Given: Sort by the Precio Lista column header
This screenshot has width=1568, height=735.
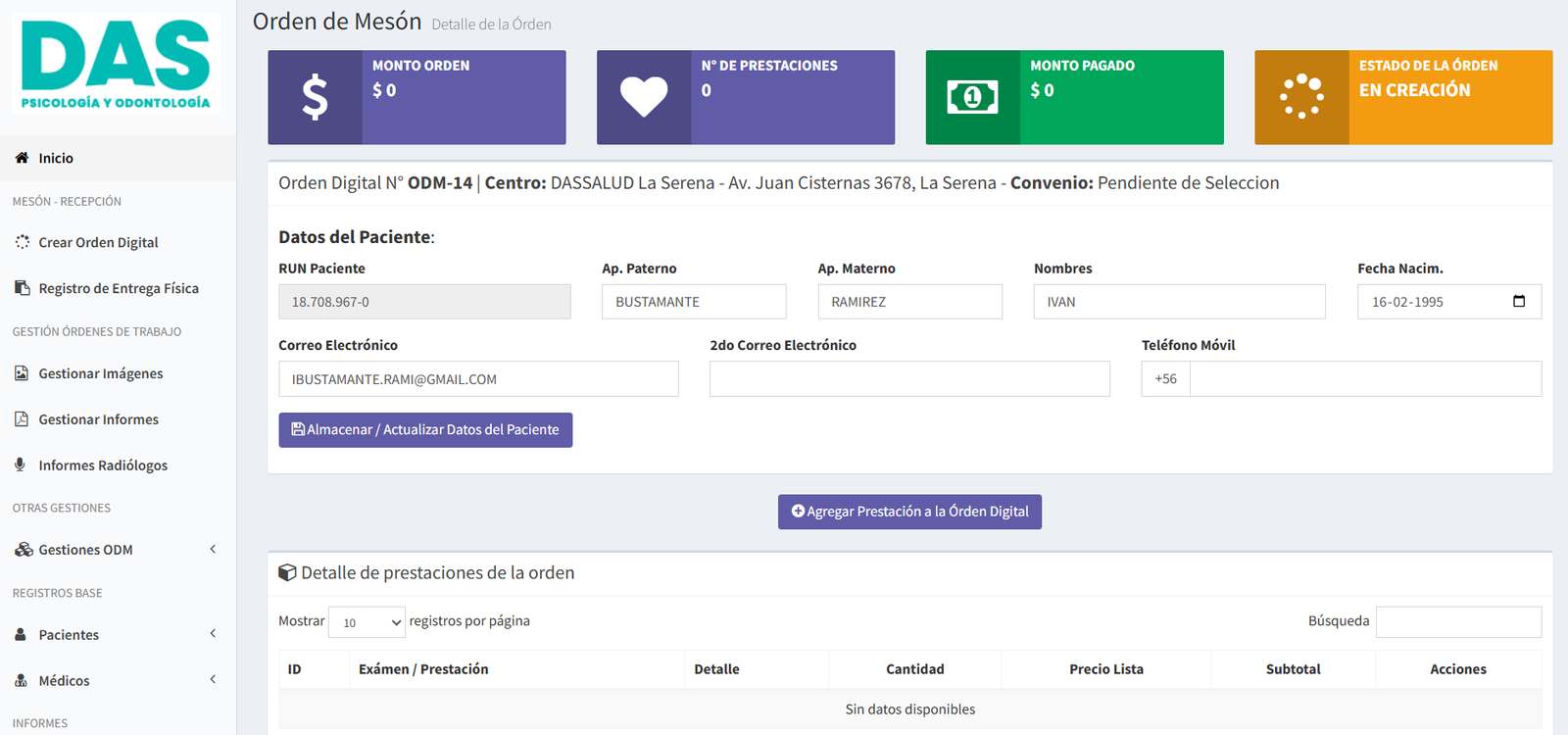Looking at the screenshot, I should point(1106,669).
